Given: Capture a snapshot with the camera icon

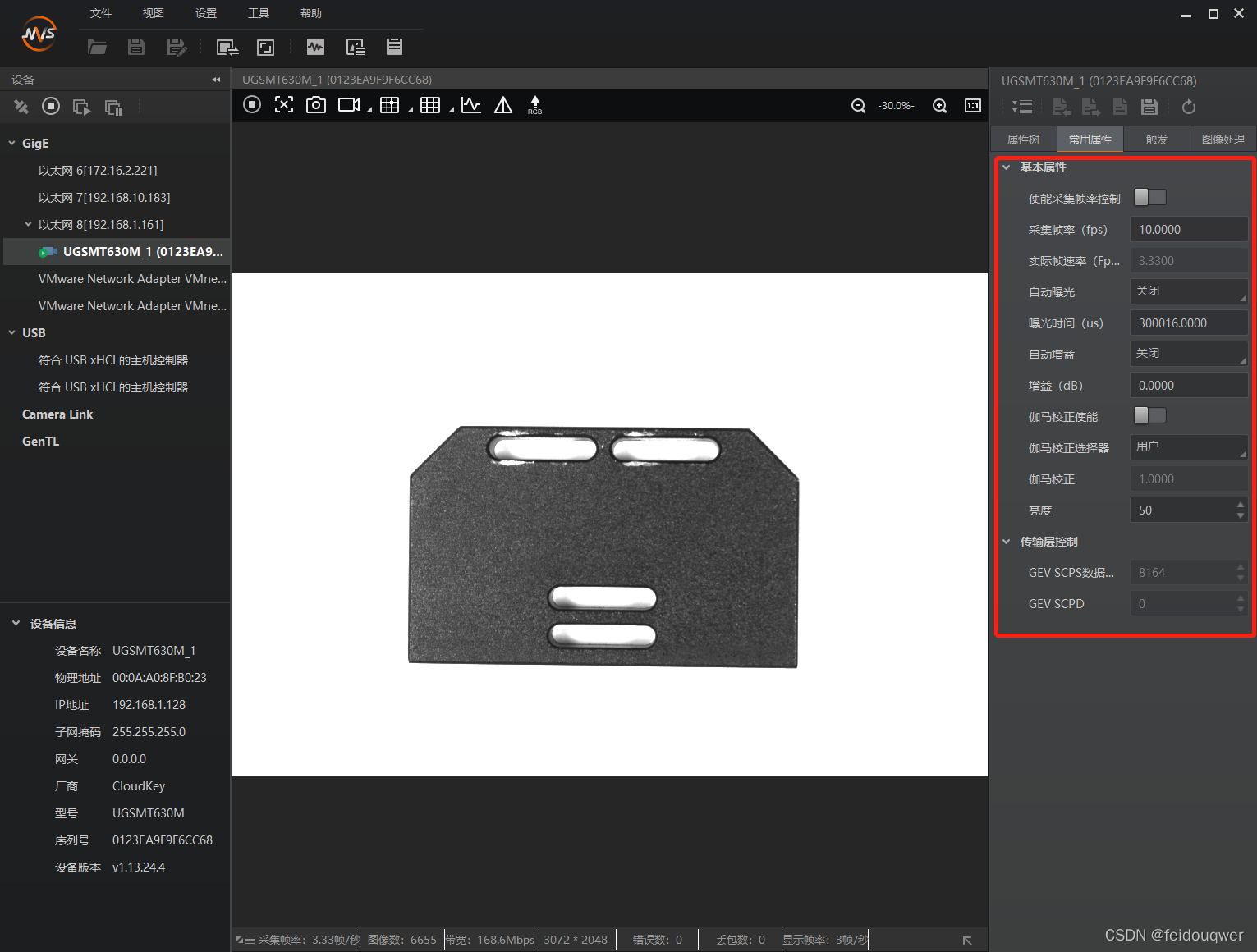Looking at the screenshot, I should (316, 105).
